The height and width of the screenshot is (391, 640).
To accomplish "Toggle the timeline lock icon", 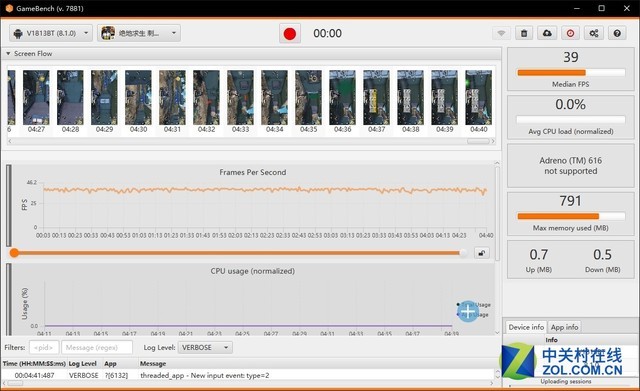I will coord(482,253).
